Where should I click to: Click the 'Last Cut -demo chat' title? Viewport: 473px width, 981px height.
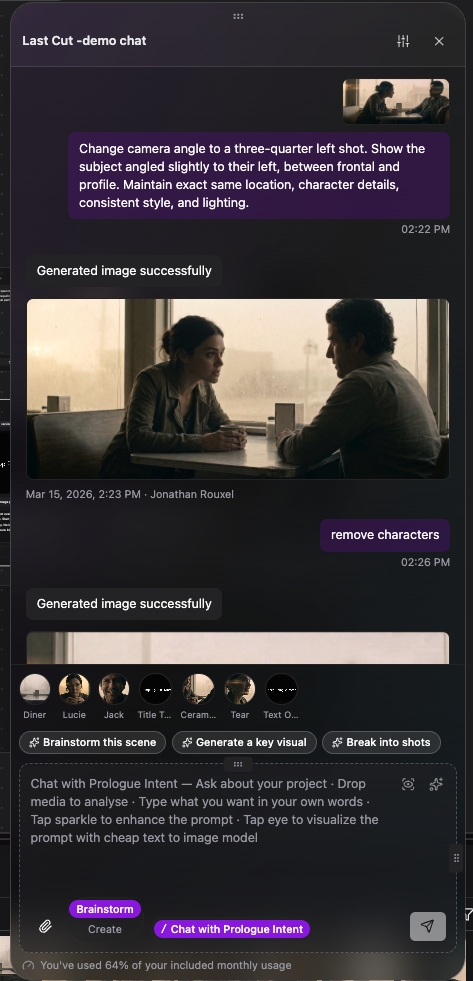coord(84,41)
